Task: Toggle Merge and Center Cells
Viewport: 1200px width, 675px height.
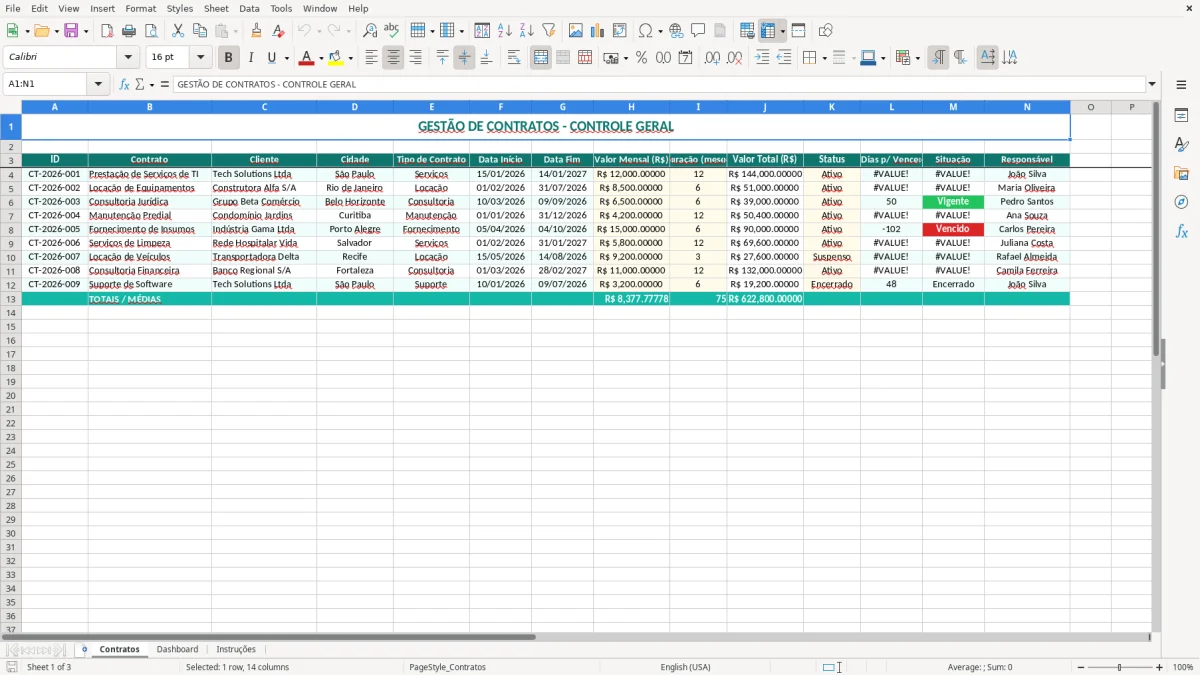Action: tap(541, 58)
